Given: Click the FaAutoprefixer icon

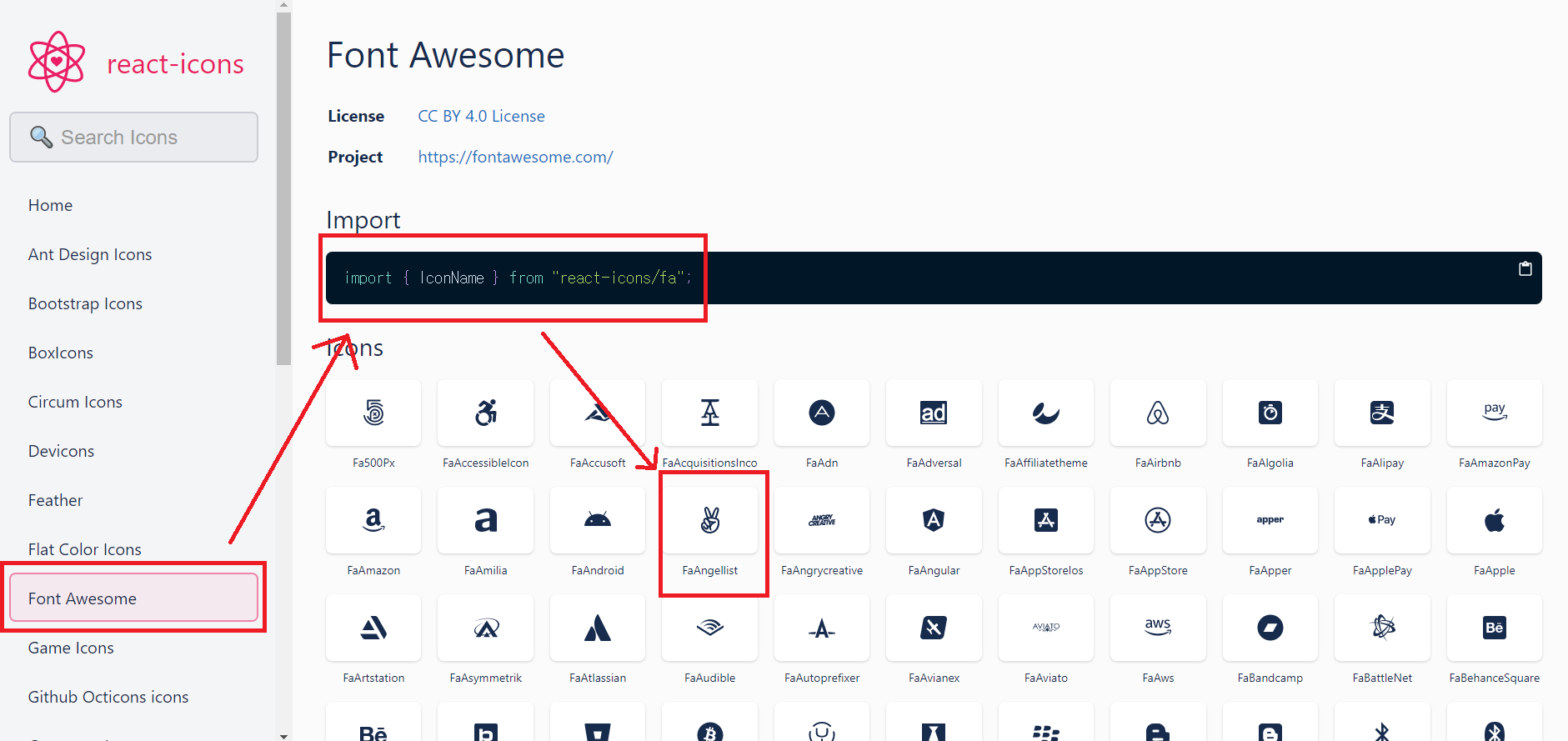Looking at the screenshot, I should (822, 628).
